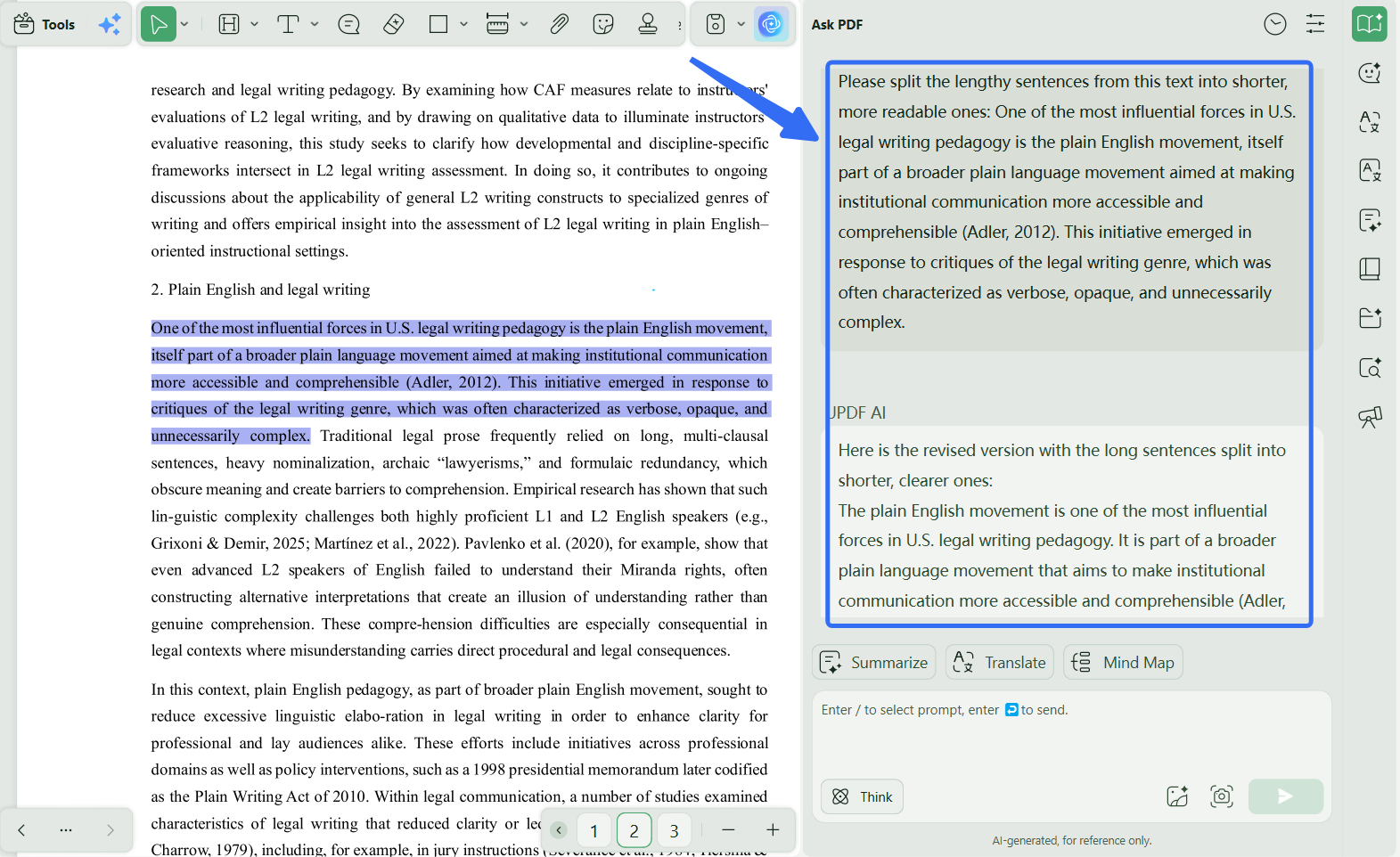Go to next view arrow
The image size is (1400, 857).
coord(111,830)
